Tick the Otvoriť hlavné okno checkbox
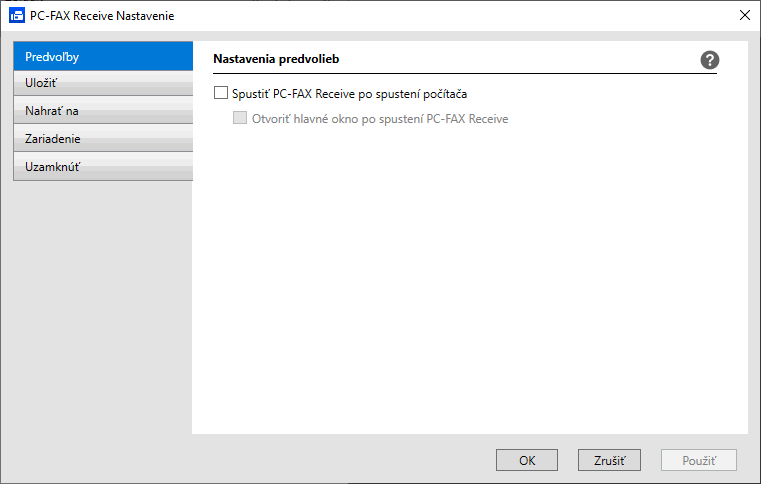 point(240,117)
